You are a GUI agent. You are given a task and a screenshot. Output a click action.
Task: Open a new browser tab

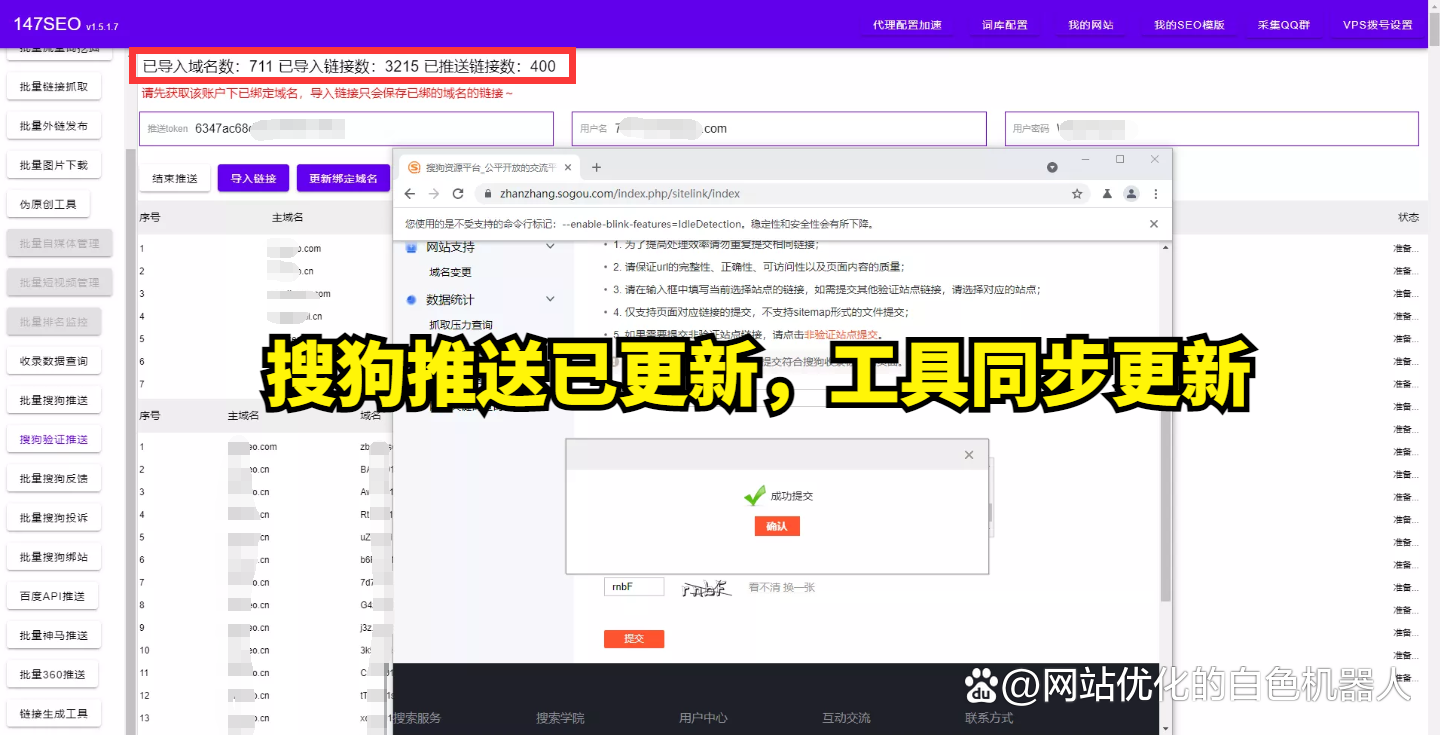tap(597, 167)
